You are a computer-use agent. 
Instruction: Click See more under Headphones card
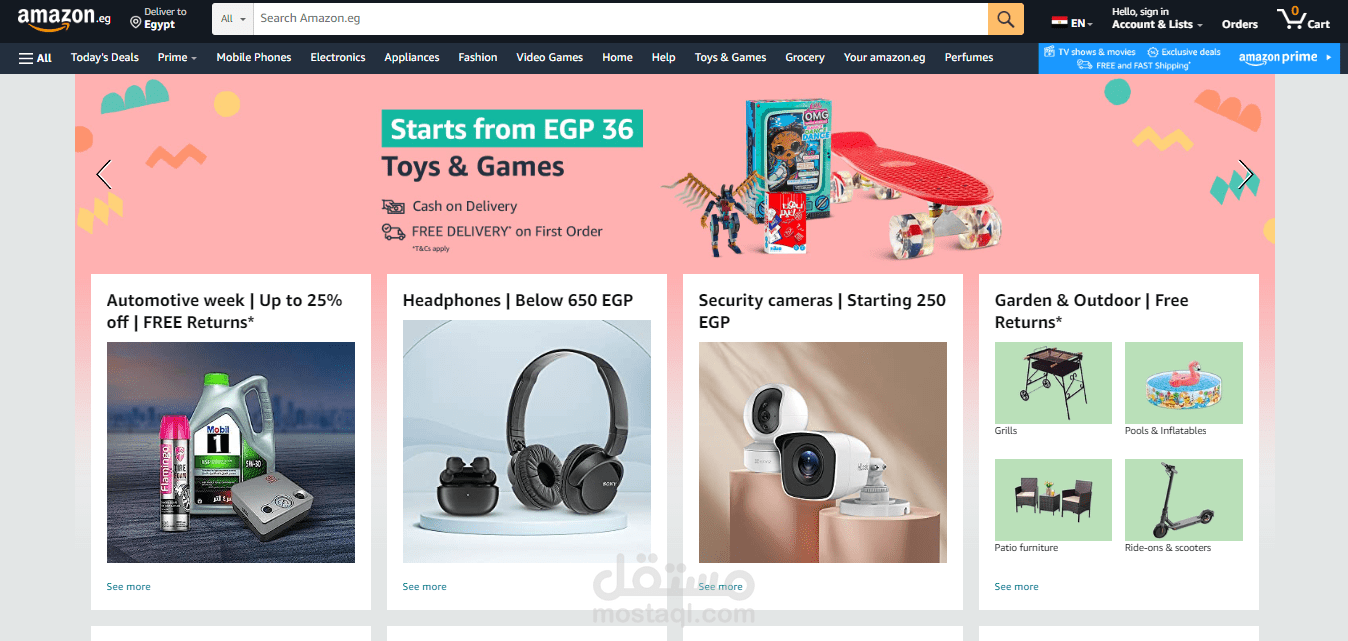pyautogui.click(x=424, y=587)
